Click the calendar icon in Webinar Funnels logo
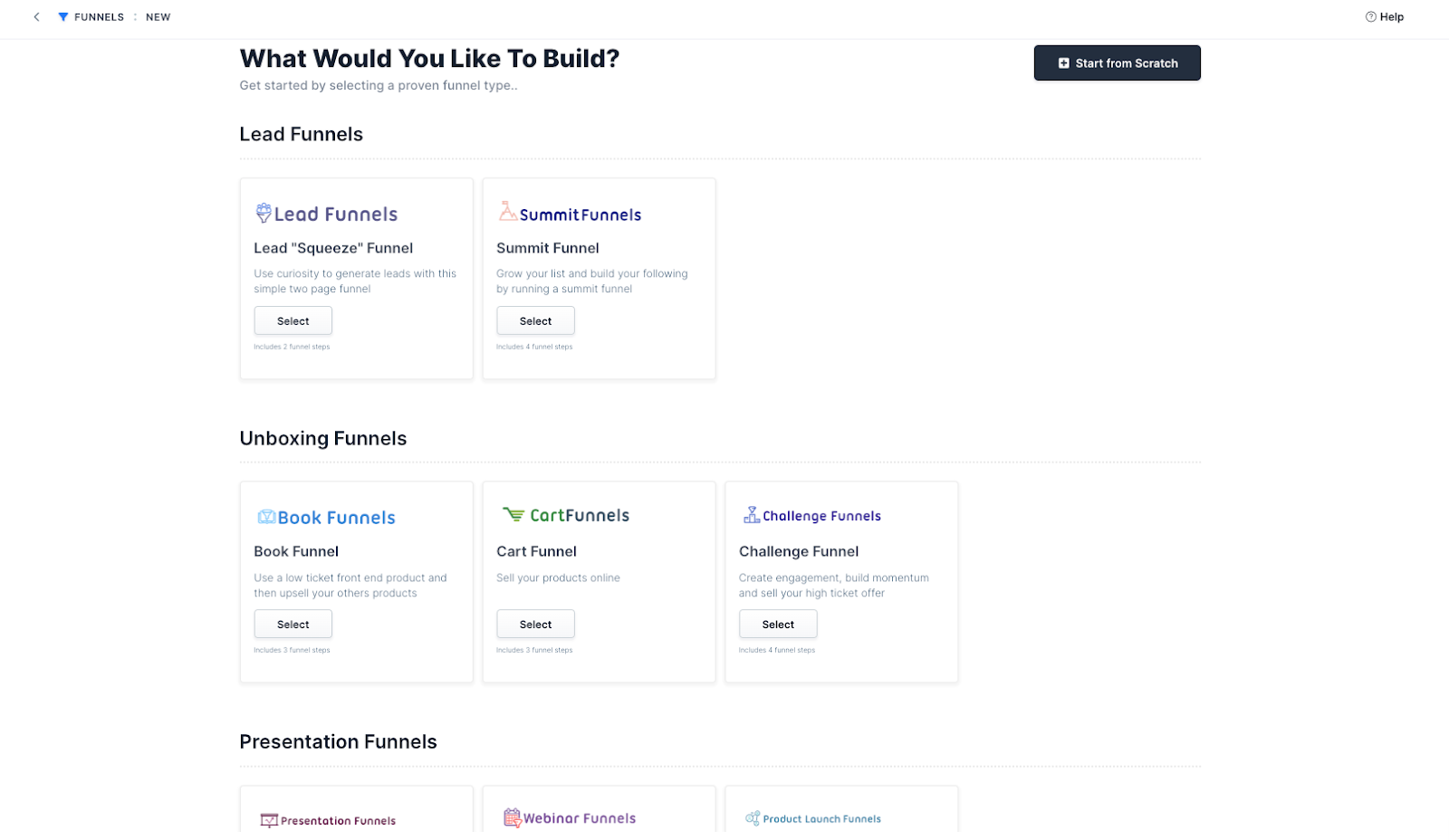 point(513,817)
